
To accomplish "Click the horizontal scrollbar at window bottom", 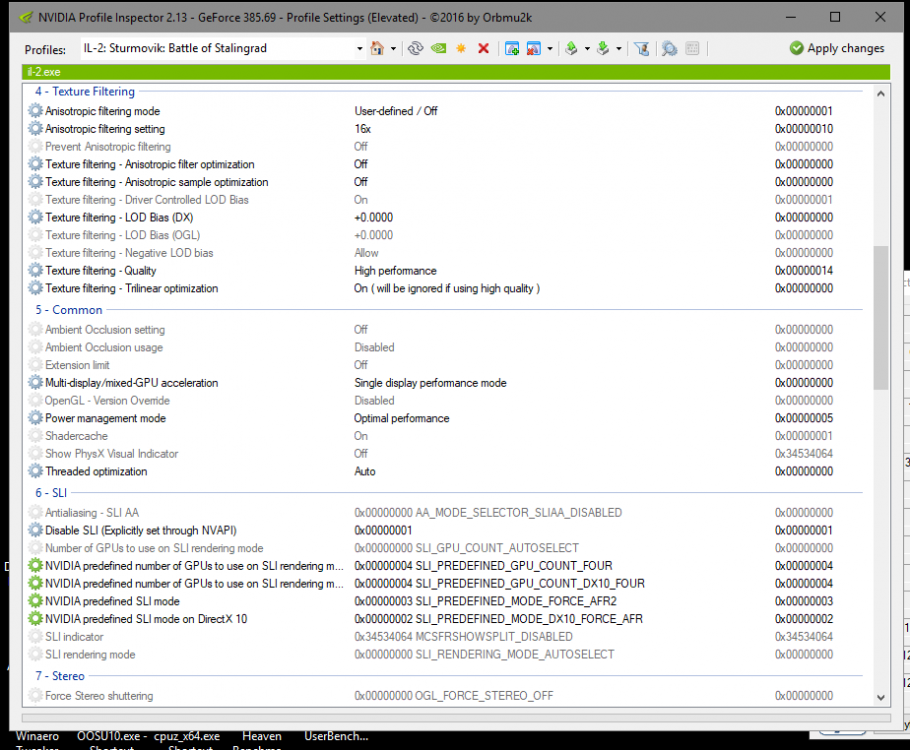I will pos(456,718).
